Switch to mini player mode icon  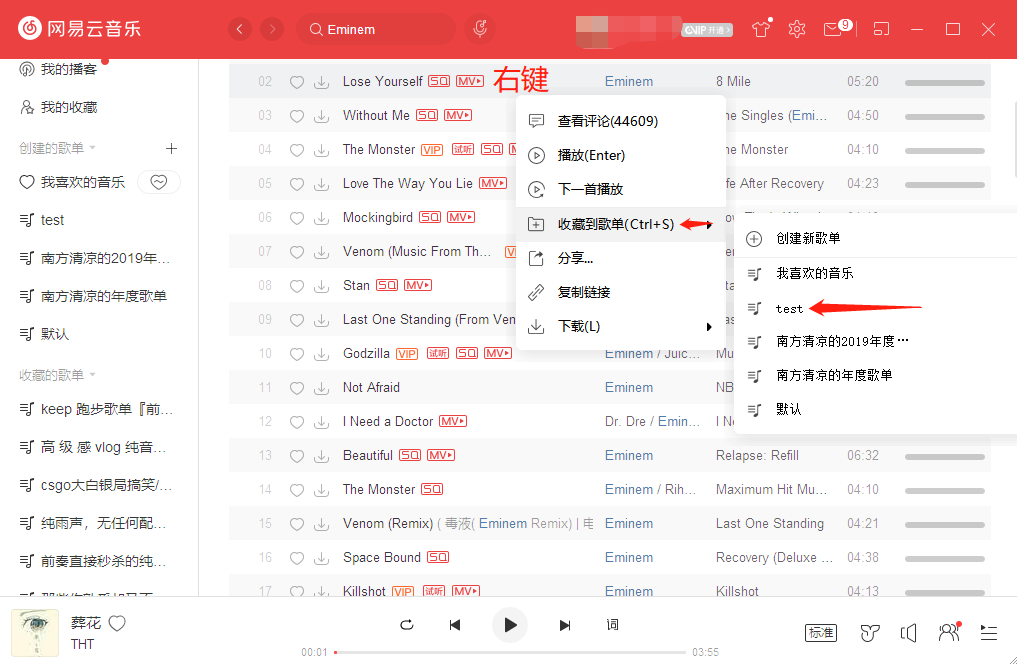(881, 29)
